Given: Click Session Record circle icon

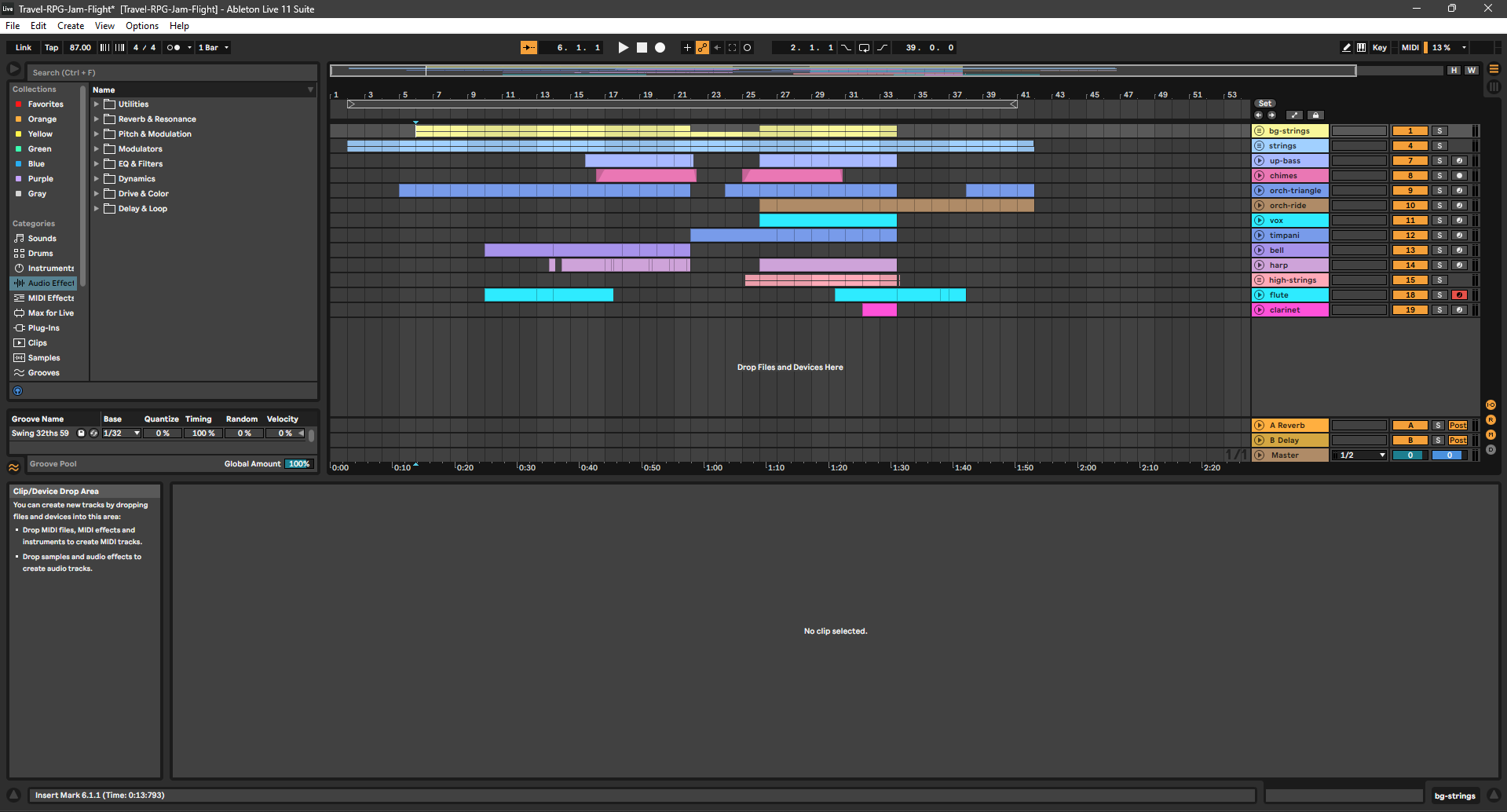Looking at the screenshot, I should click(x=748, y=48).
